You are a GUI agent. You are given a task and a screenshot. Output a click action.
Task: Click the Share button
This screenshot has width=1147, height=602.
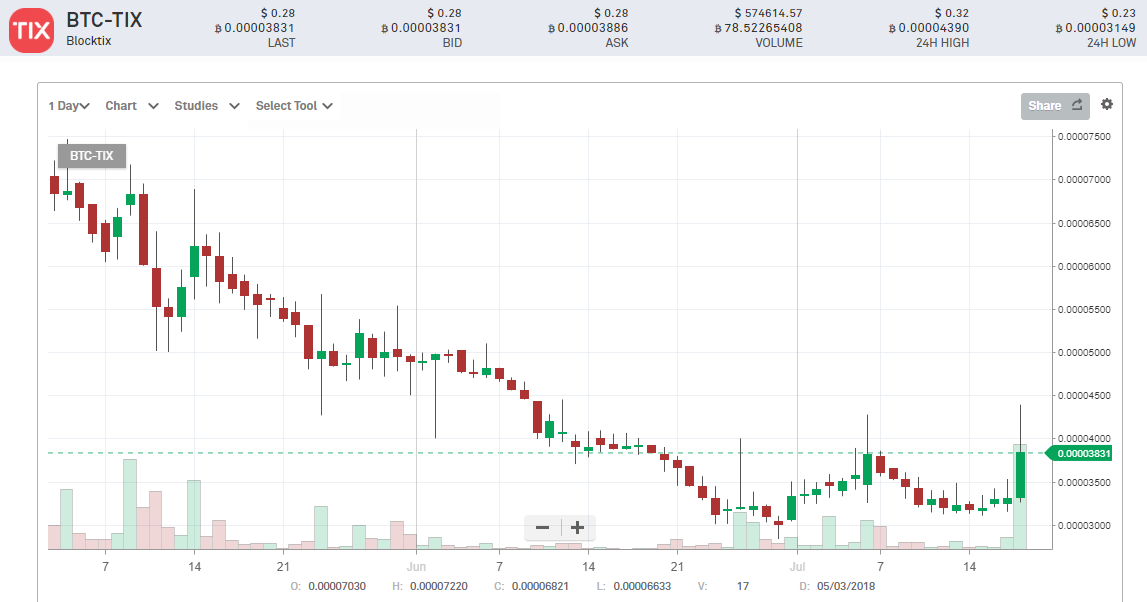[1055, 106]
